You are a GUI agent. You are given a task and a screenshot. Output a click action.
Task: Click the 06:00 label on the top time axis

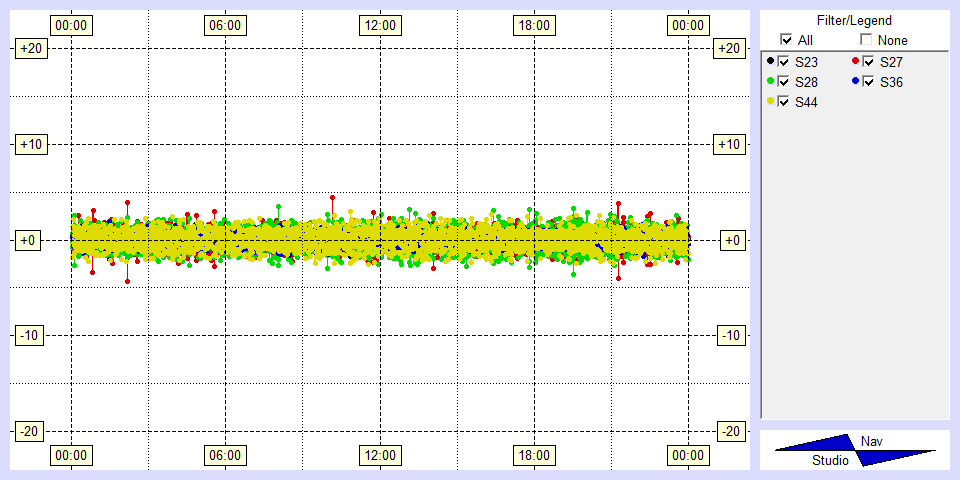click(x=224, y=24)
